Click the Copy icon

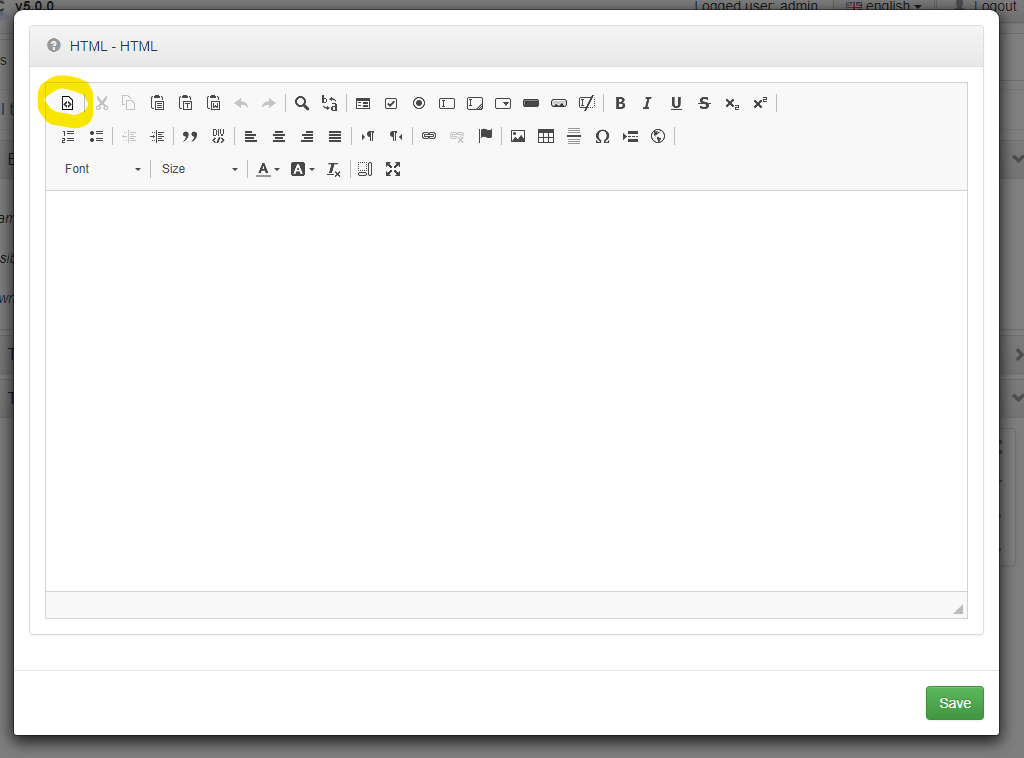(129, 103)
